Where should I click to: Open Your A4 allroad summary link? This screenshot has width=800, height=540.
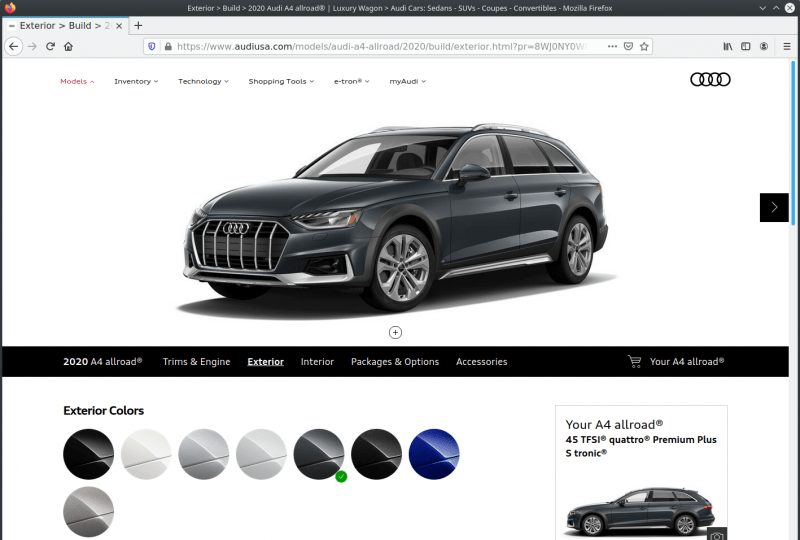coord(687,362)
